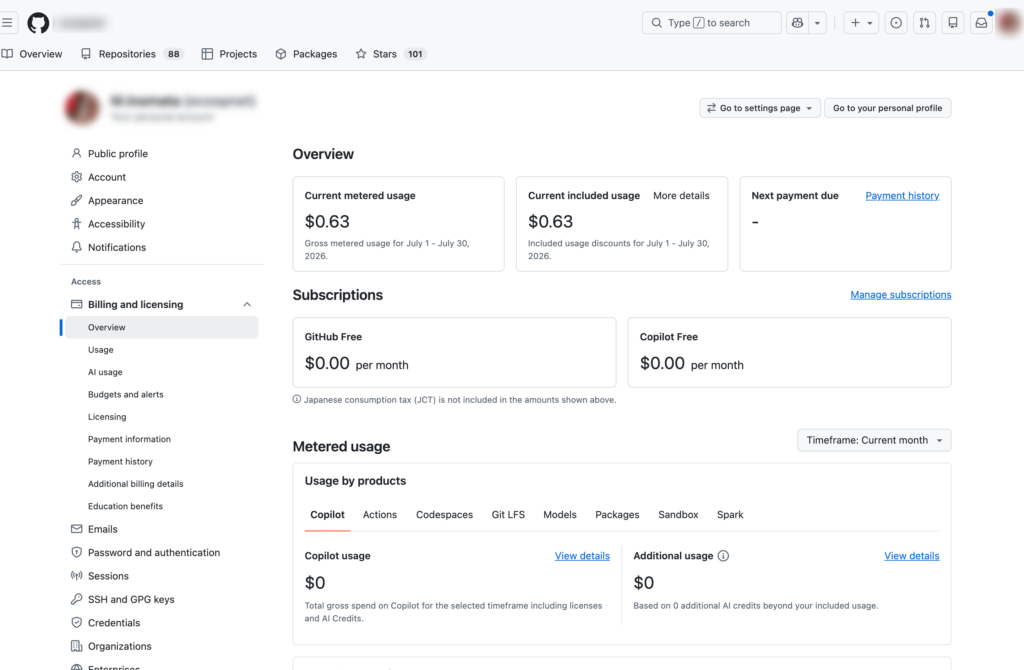This screenshot has width=1024, height=670.
Task: Open Payment history in the sidebar
Action: [x=120, y=461]
